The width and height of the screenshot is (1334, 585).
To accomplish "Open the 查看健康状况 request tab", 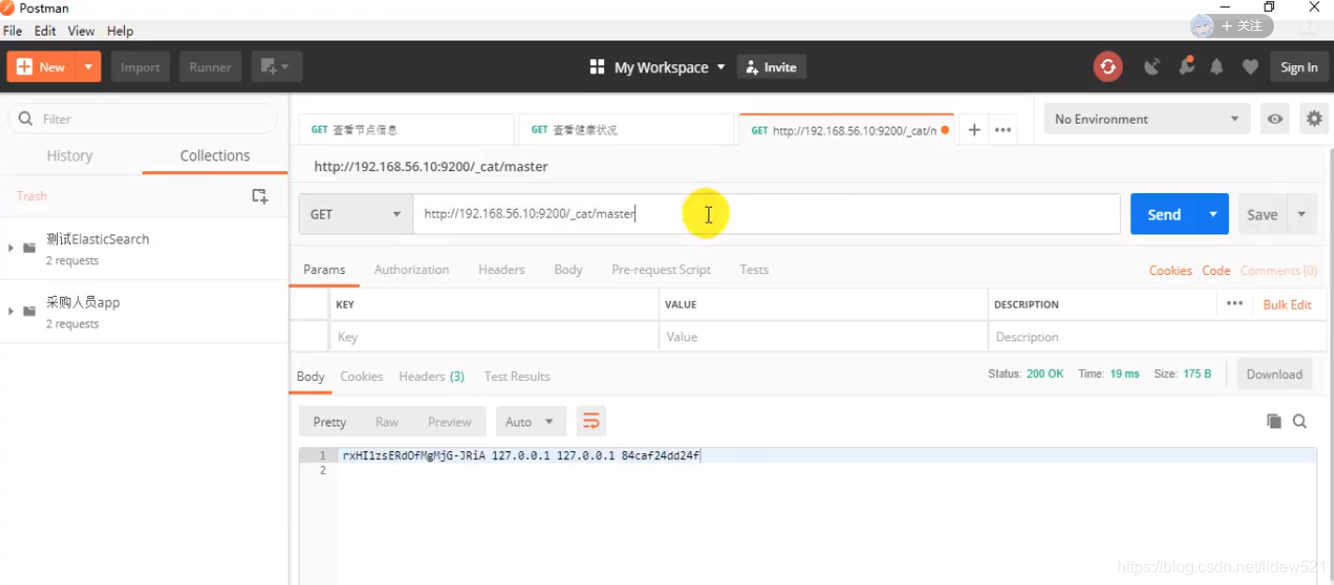I will [x=627, y=130].
